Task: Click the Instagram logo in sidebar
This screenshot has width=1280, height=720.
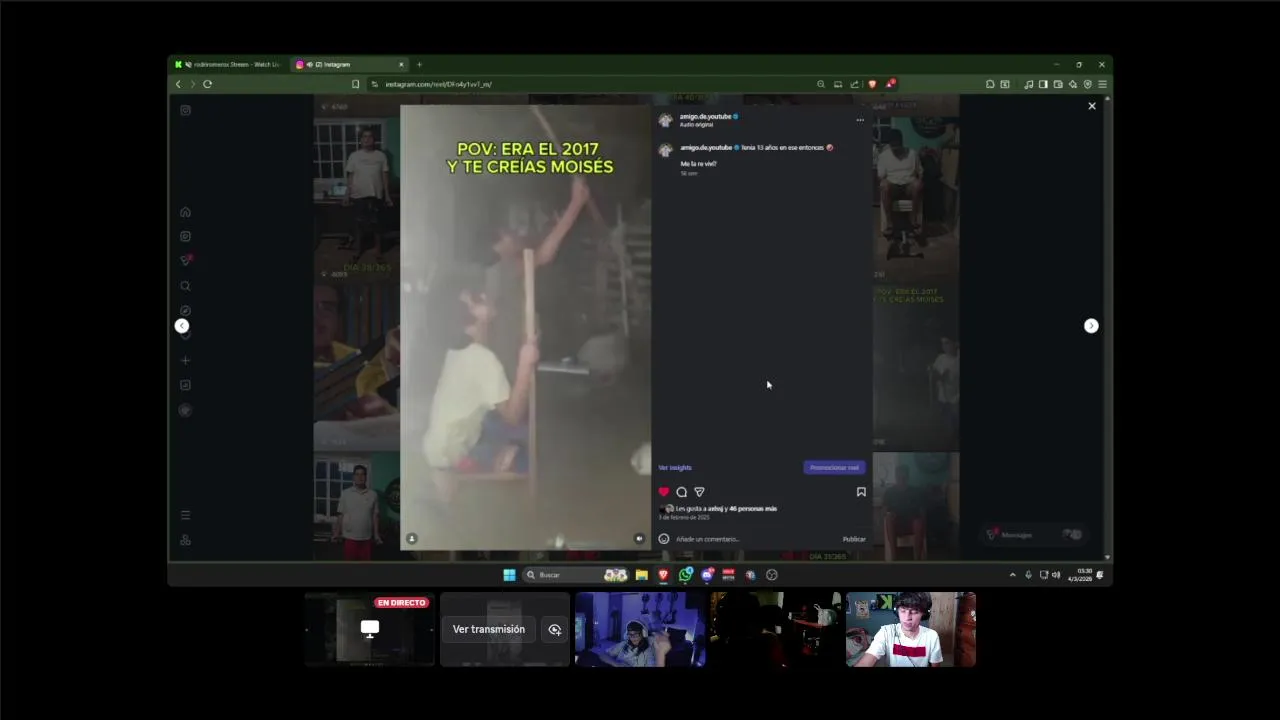Action: coord(185,110)
